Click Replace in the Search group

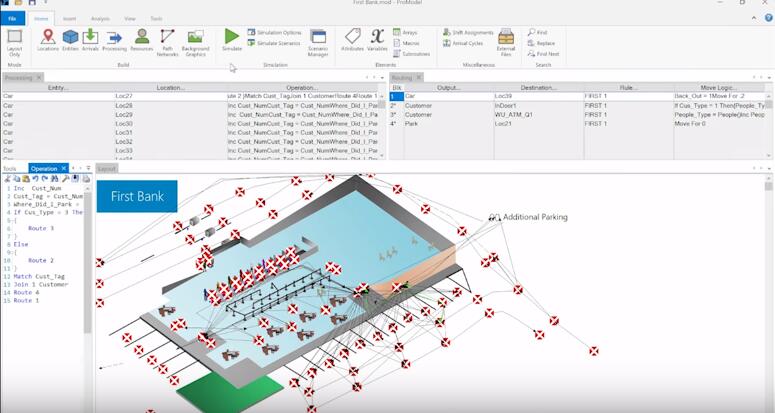tap(541, 43)
